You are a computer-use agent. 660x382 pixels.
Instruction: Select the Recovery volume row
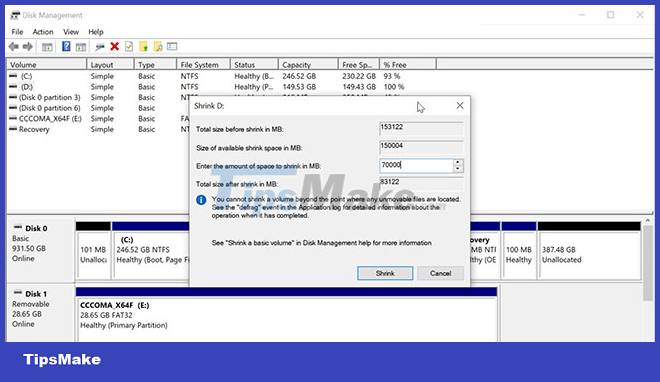[x=34, y=130]
